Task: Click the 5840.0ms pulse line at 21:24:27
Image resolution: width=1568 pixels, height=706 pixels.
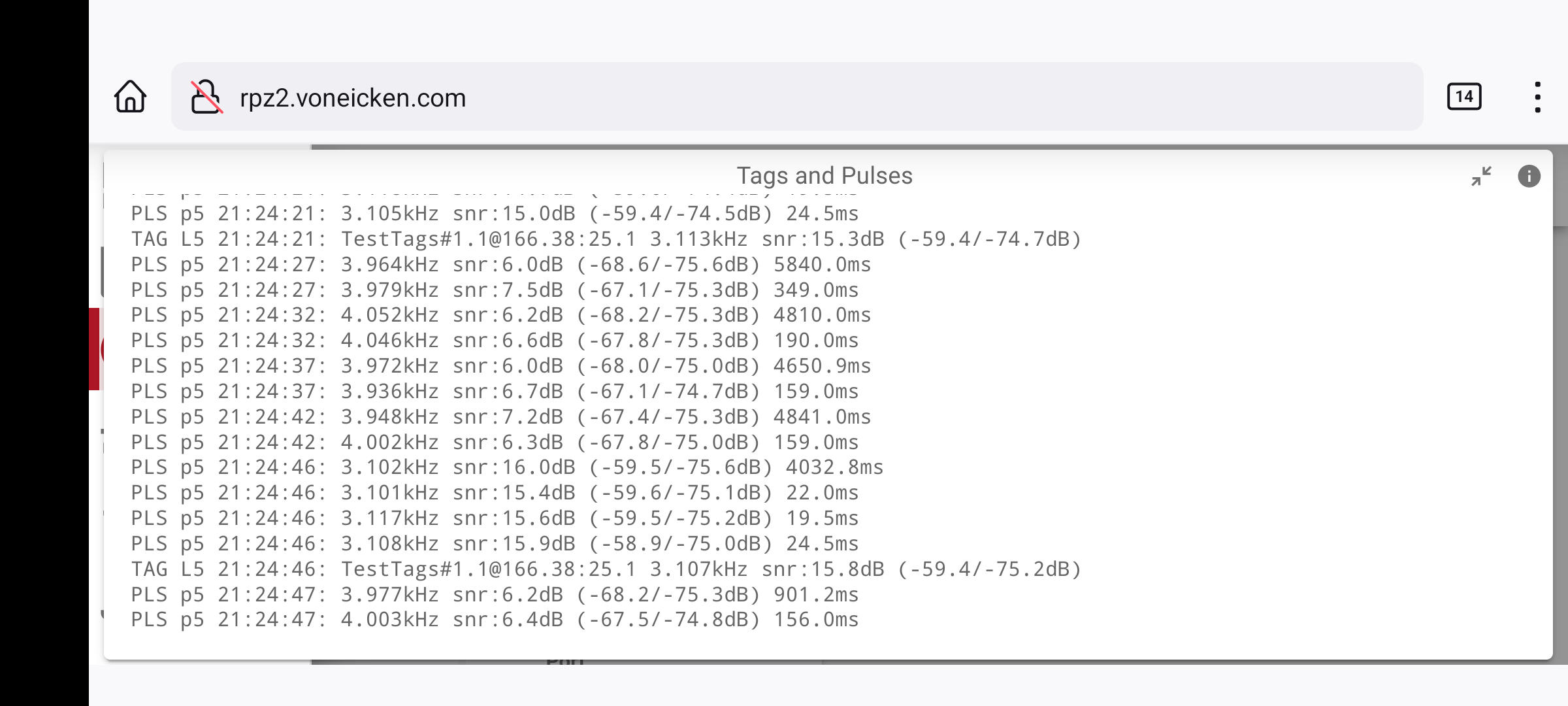Action: click(500, 265)
